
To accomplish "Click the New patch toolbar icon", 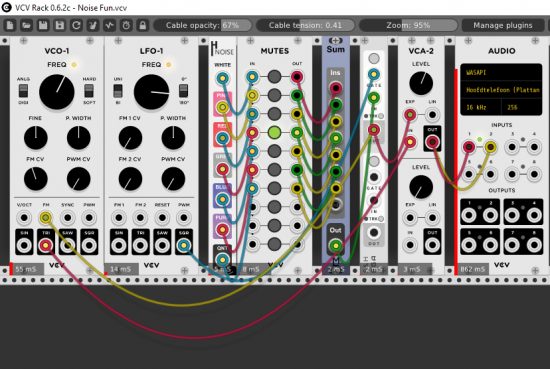I will click(9, 25).
